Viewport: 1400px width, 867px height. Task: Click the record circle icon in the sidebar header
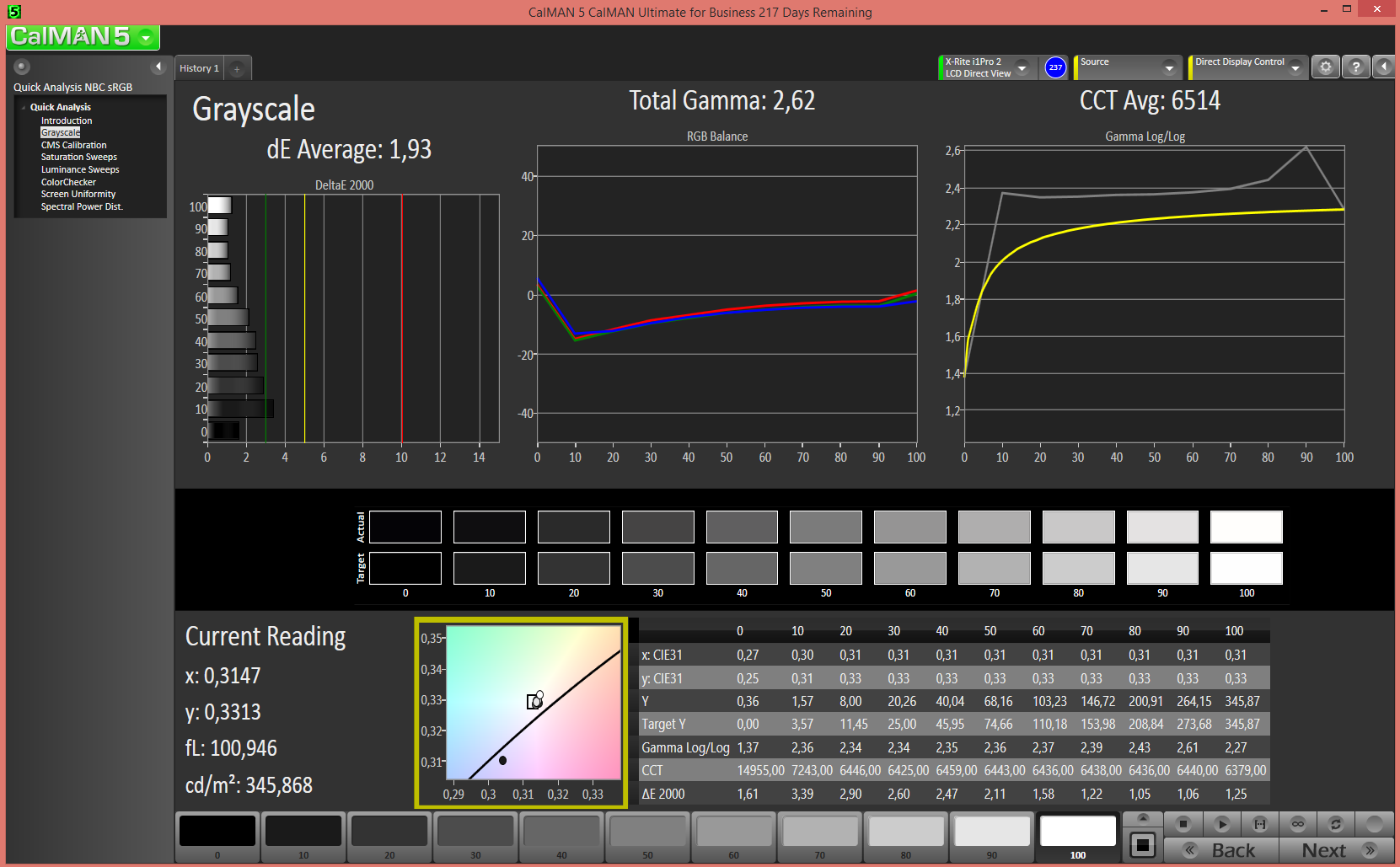tap(23, 67)
